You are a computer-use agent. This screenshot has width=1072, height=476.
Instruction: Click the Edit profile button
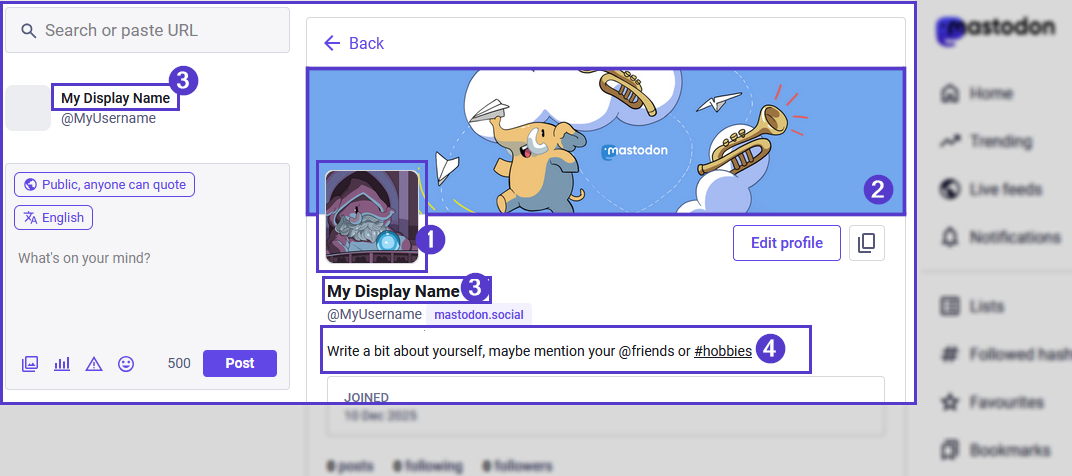tap(787, 243)
